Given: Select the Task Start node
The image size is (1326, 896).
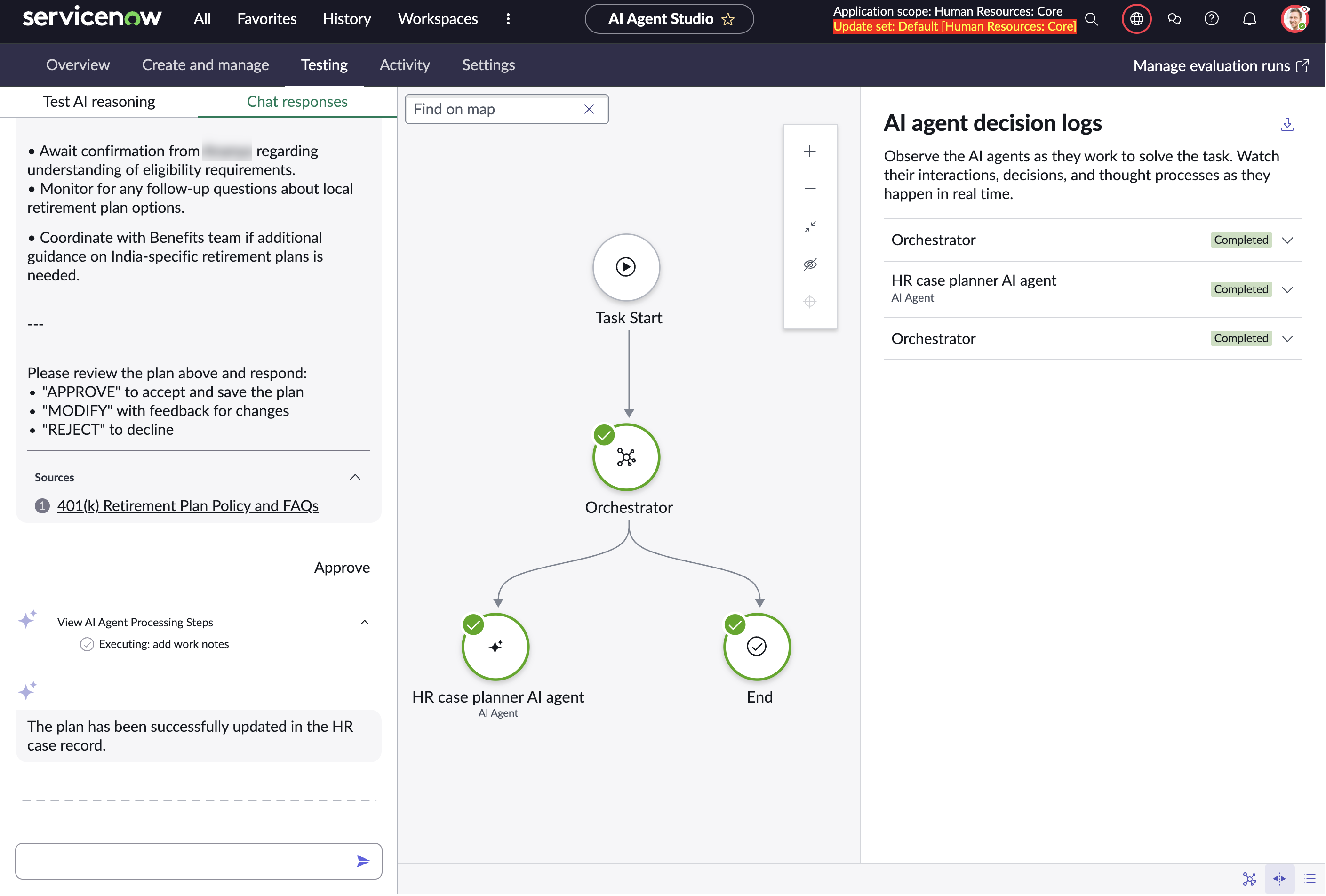Looking at the screenshot, I should [x=626, y=267].
